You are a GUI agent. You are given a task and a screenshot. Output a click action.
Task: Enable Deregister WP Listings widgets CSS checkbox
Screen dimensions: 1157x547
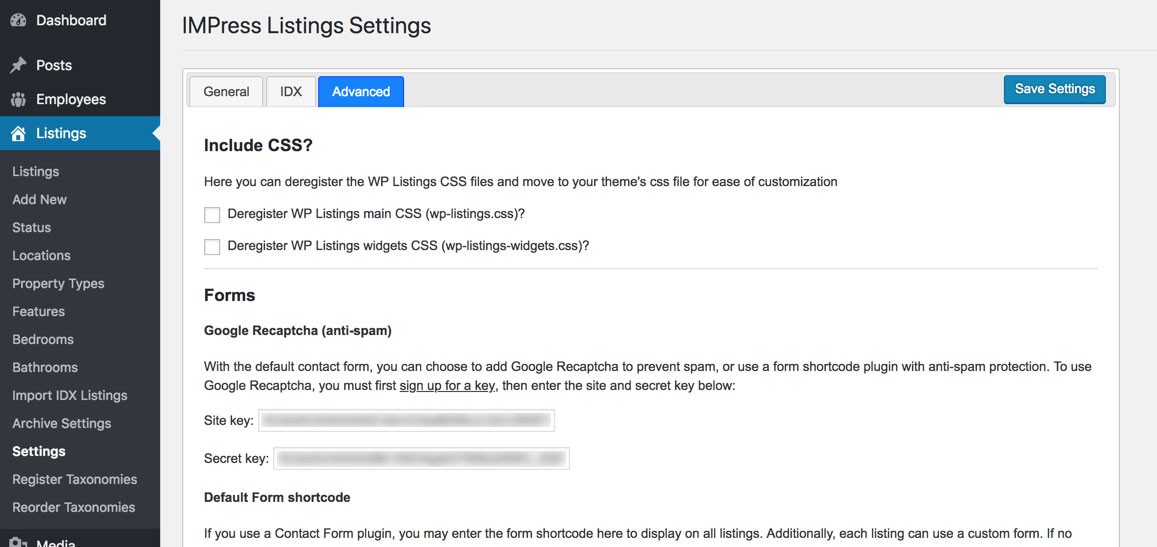click(213, 247)
